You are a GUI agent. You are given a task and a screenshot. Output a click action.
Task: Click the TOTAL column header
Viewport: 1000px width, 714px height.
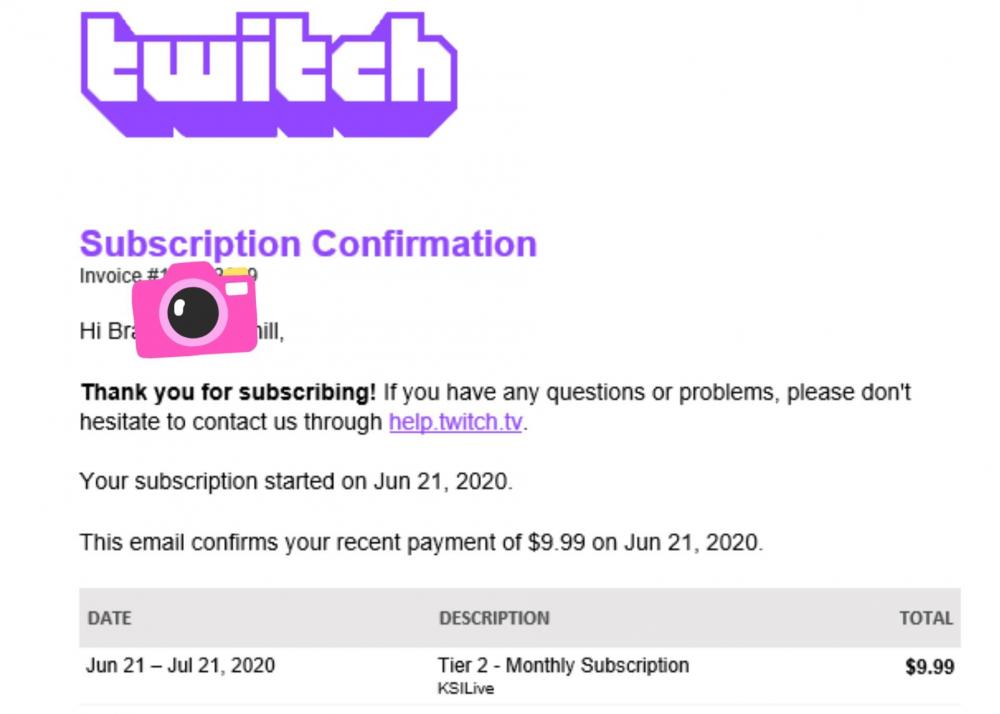coord(926,618)
